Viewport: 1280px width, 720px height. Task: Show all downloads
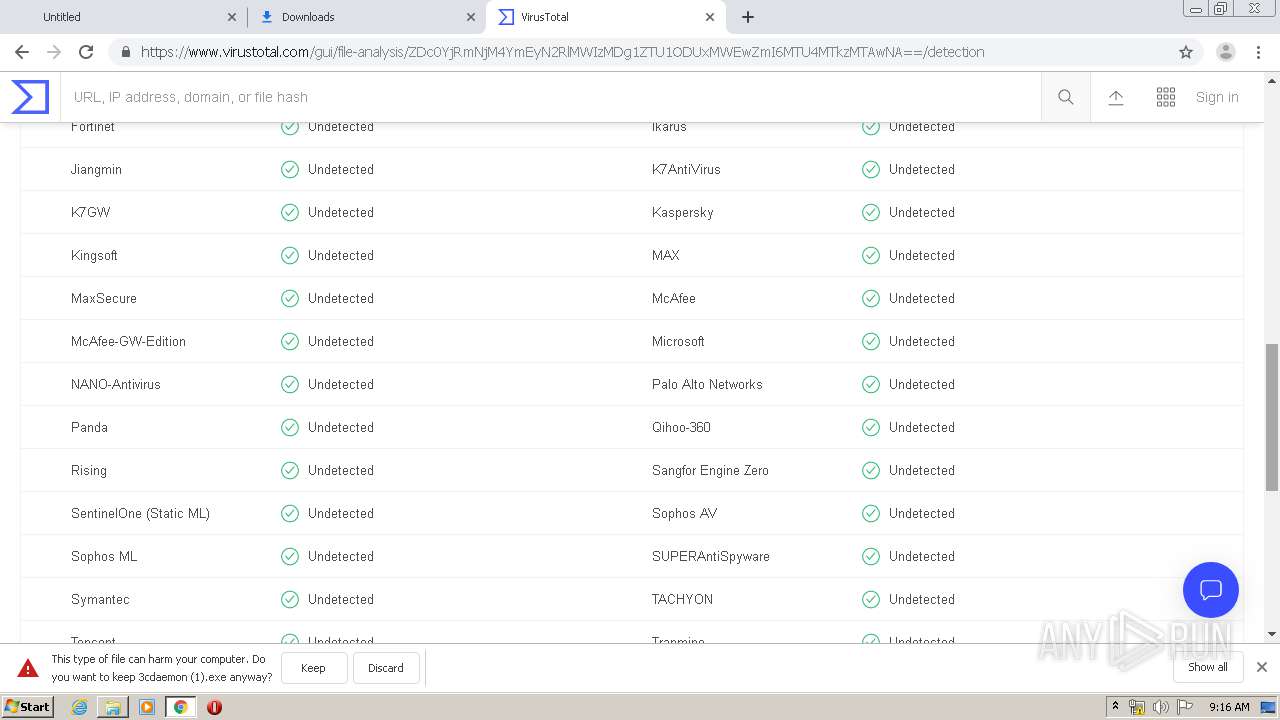point(1208,667)
